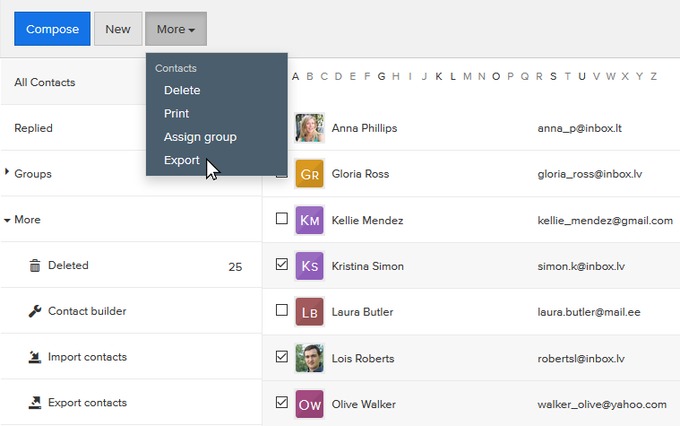Click the New button
Screen dimensions: 680x426
[x=118, y=29]
